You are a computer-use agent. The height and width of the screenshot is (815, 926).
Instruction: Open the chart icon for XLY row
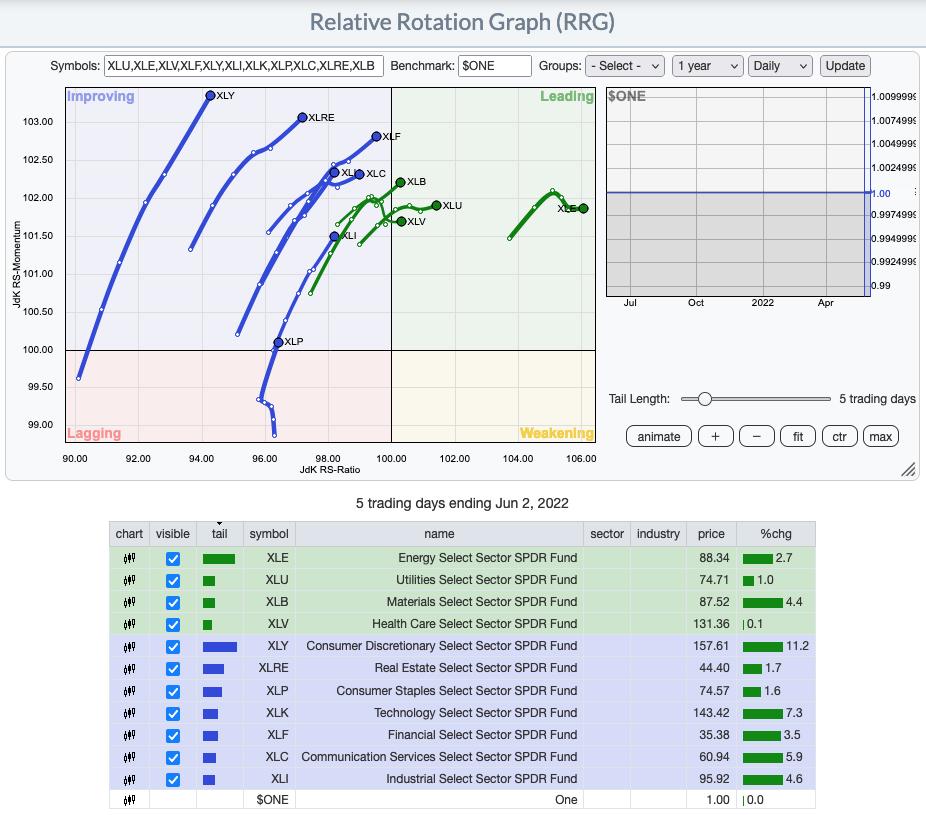click(129, 647)
